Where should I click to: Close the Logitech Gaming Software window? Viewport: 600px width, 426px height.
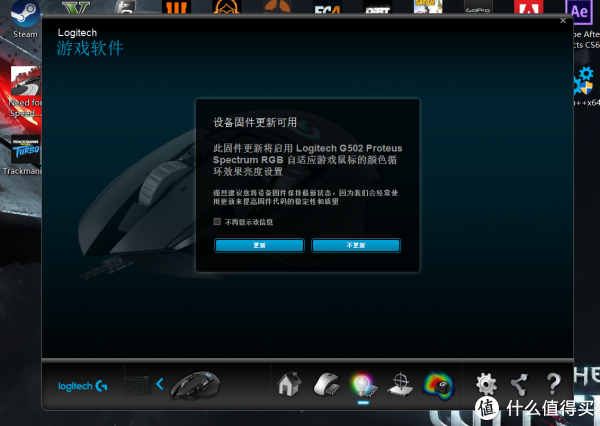click(563, 21)
